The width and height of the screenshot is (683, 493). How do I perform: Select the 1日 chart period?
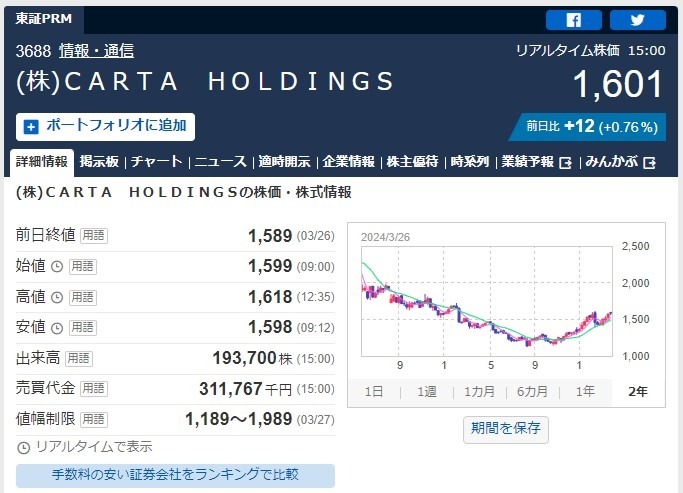[374, 392]
